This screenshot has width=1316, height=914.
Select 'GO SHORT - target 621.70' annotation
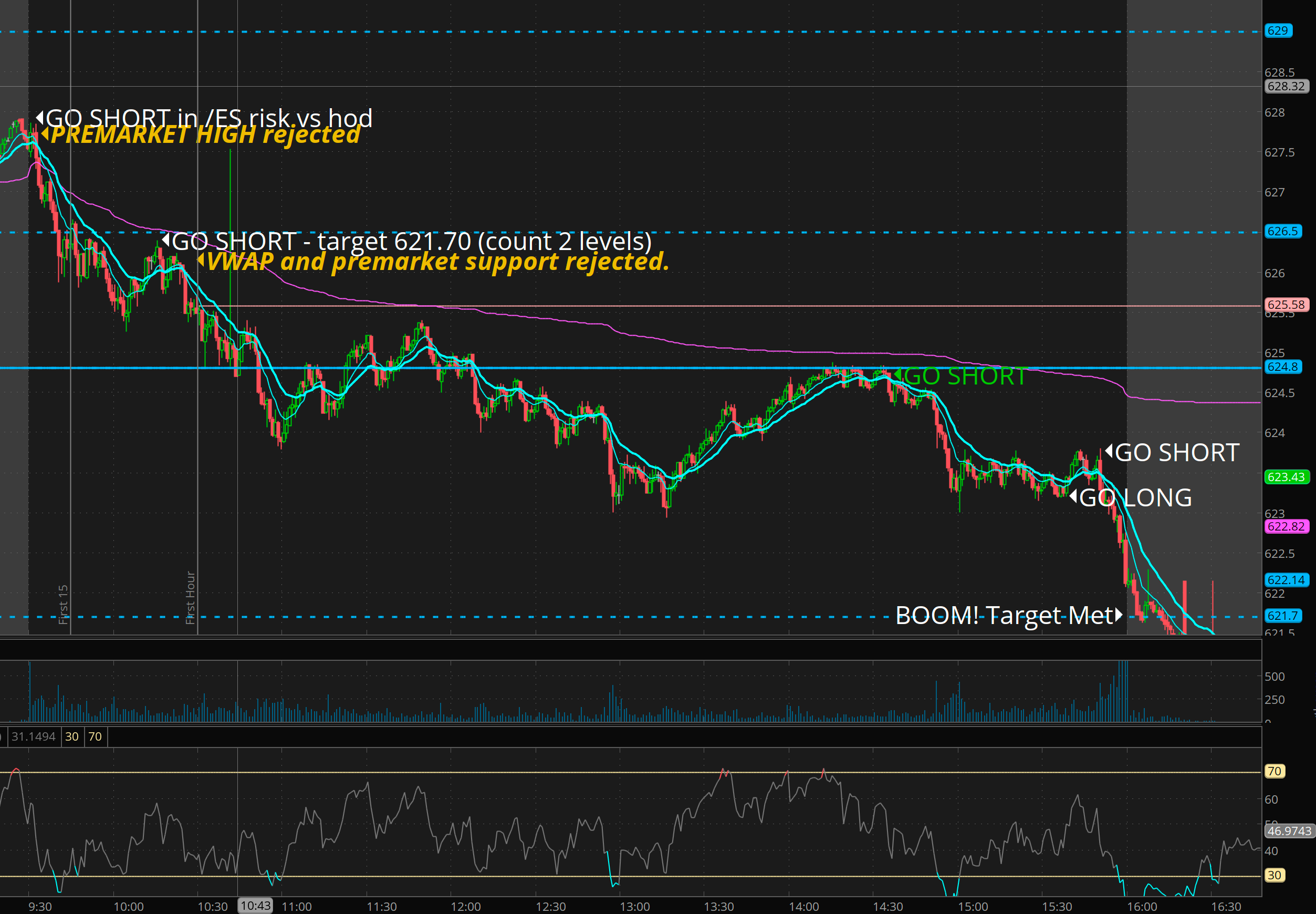(411, 241)
